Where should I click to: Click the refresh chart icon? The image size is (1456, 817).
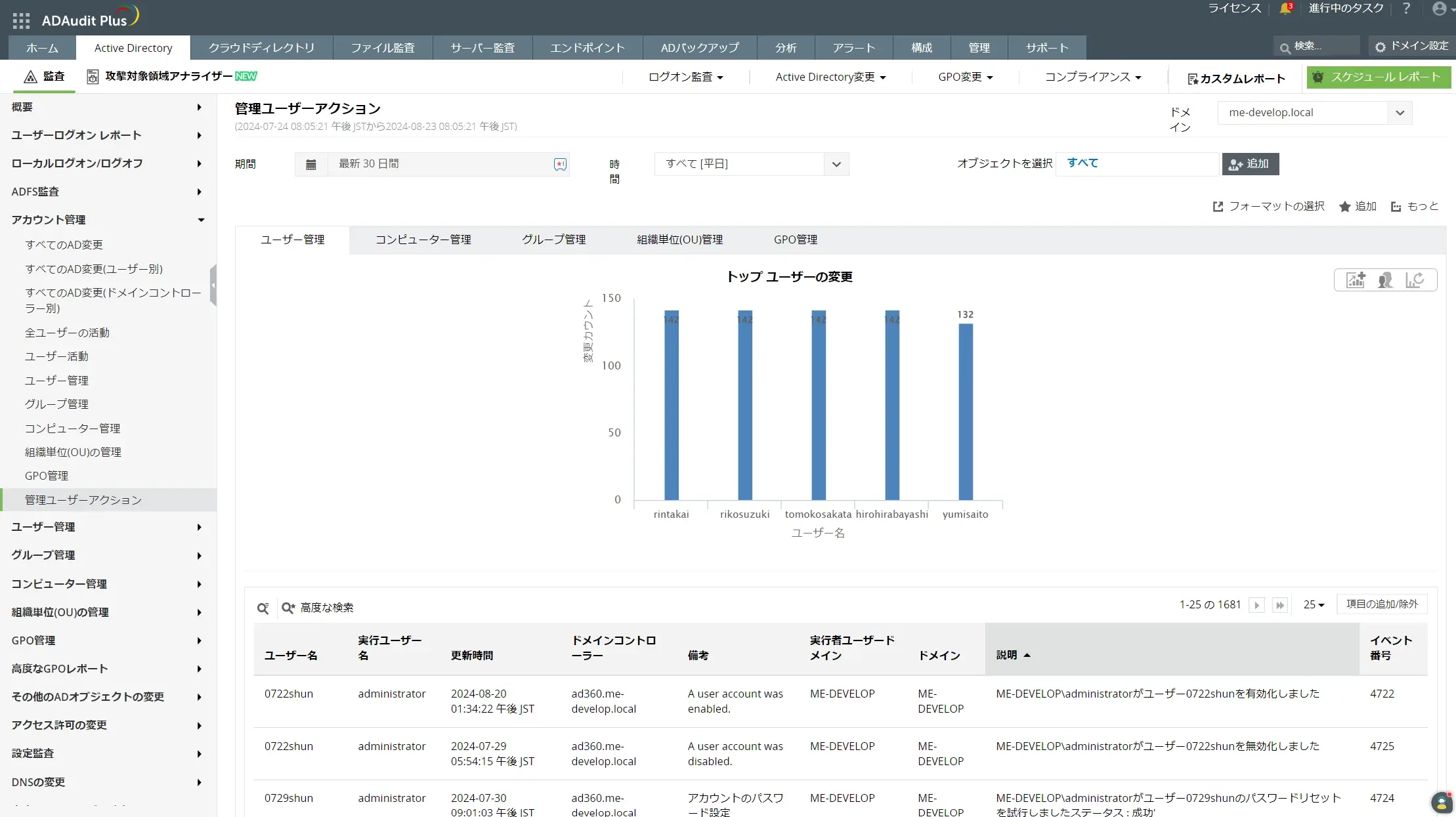pos(1415,280)
